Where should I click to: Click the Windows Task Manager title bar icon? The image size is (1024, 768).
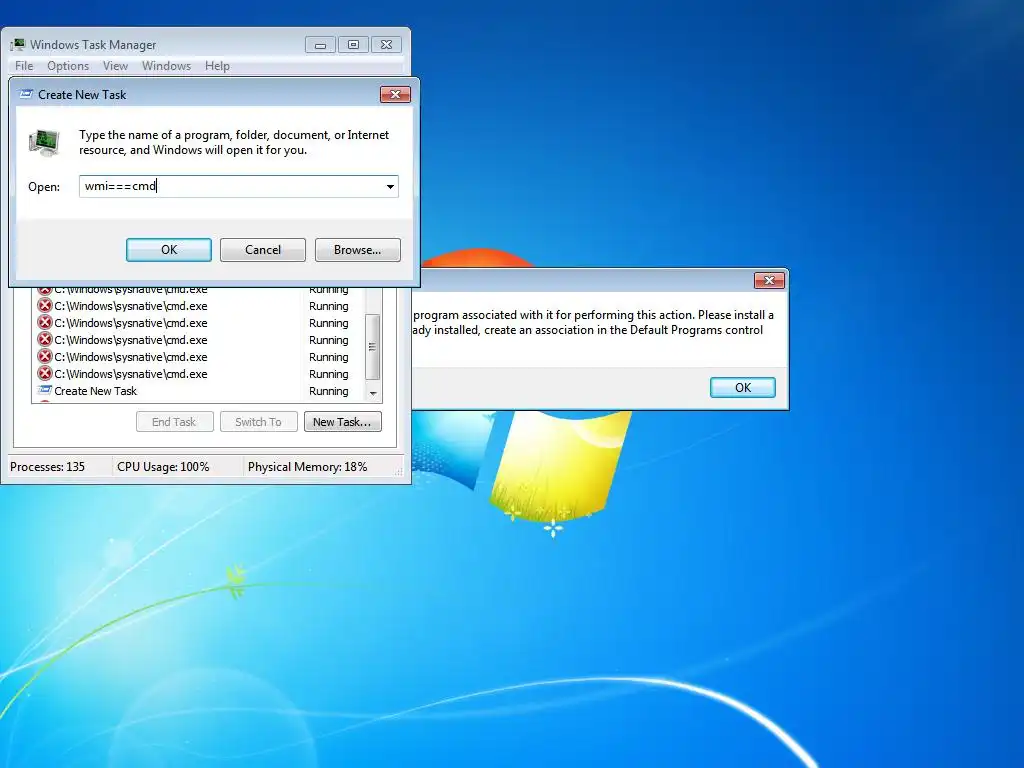[x=18, y=44]
